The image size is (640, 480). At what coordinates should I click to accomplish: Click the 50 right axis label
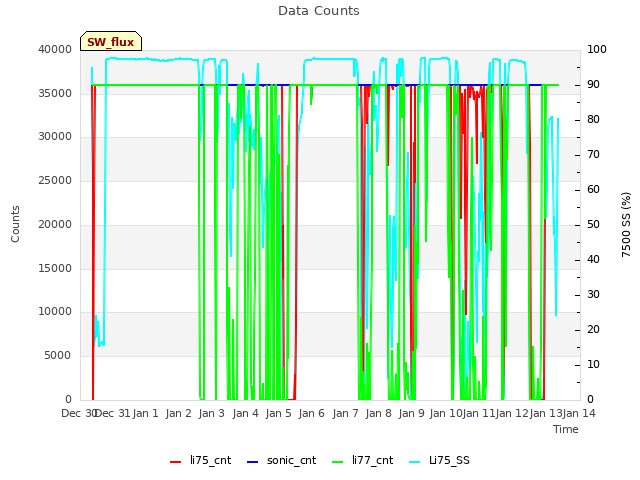pyautogui.click(x=593, y=224)
